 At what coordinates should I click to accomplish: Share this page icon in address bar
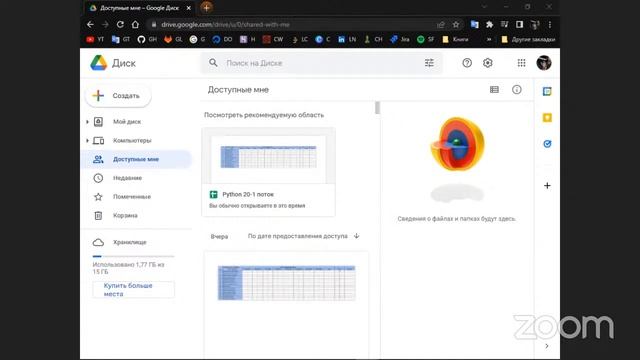(x=441, y=24)
